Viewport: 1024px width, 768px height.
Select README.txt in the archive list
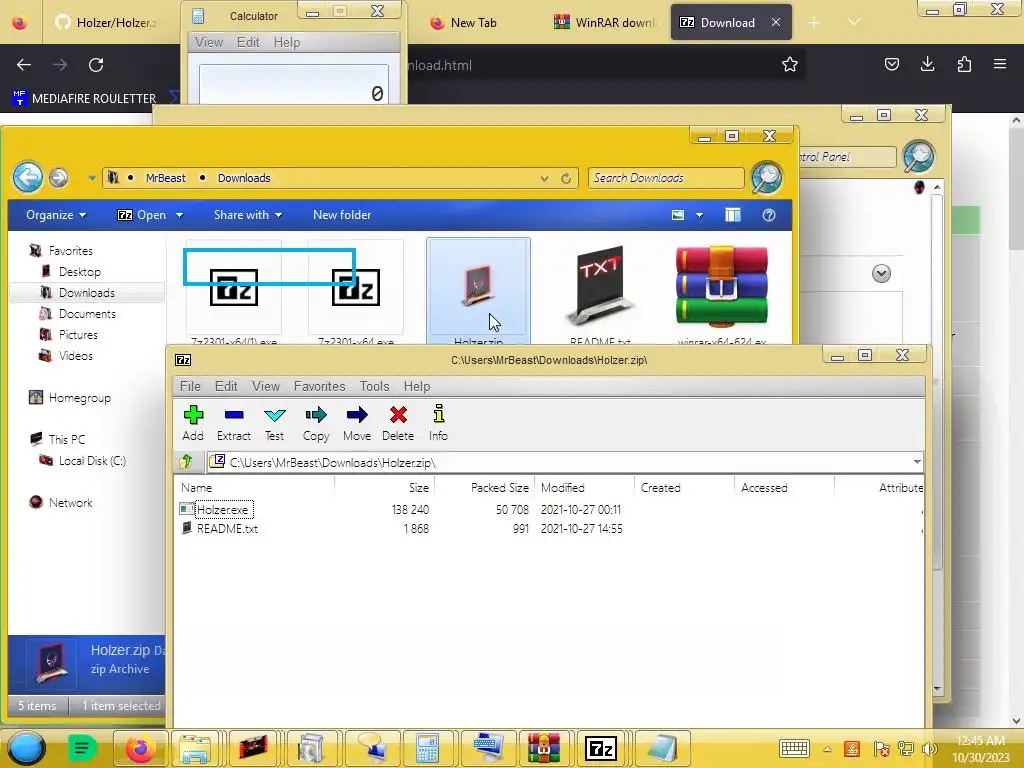(x=227, y=528)
